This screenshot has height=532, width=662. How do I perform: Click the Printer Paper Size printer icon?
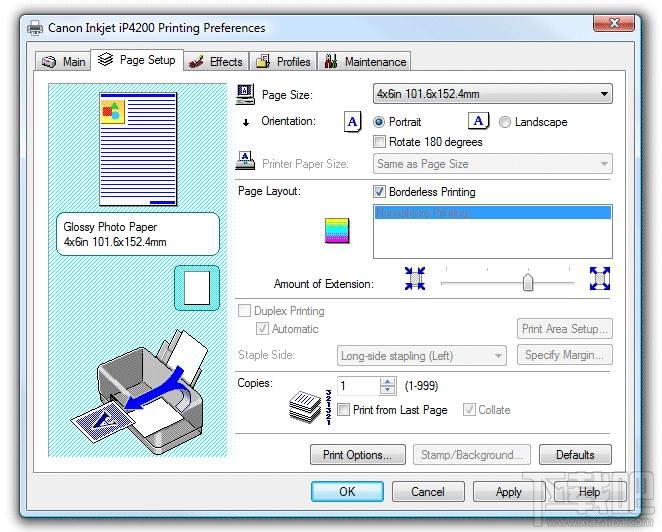(x=245, y=161)
